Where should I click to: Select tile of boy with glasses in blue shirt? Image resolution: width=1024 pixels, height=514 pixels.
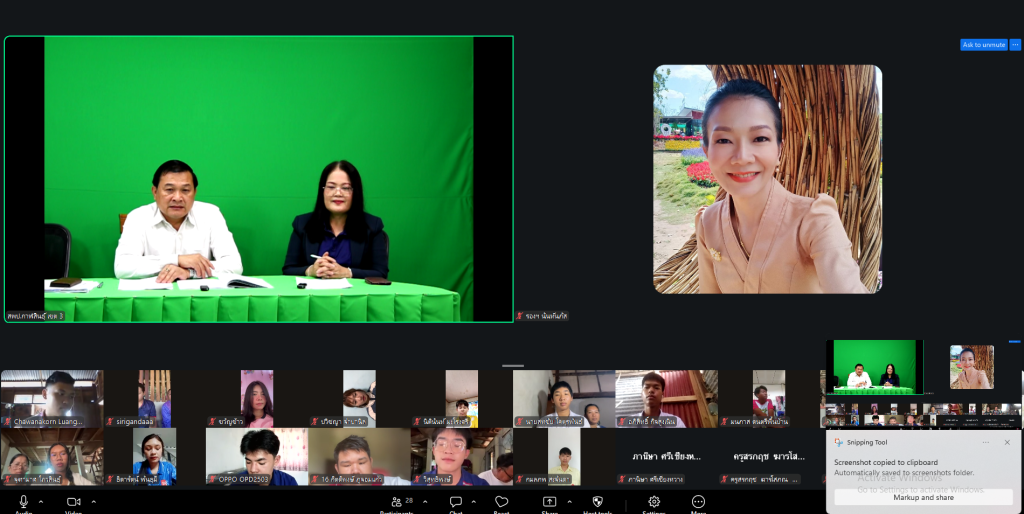tap(462, 457)
